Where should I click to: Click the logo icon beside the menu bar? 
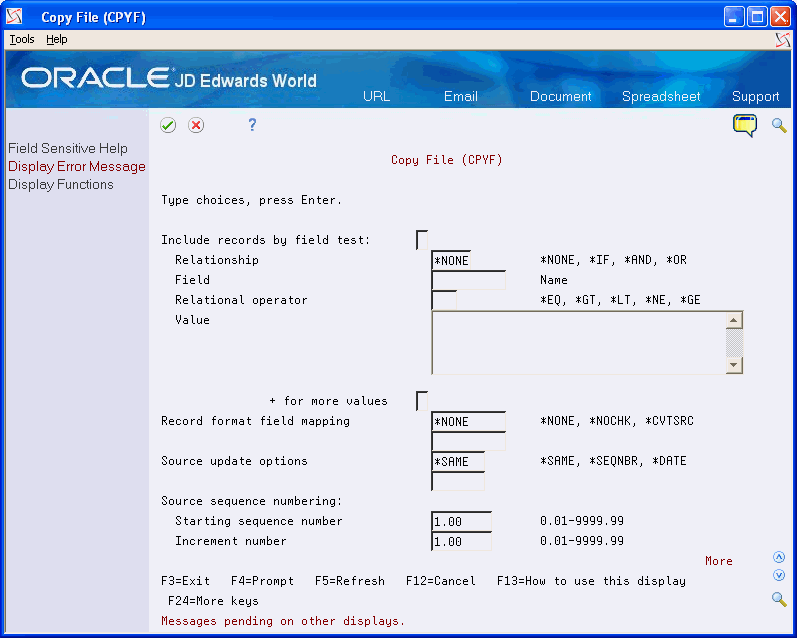click(783, 40)
